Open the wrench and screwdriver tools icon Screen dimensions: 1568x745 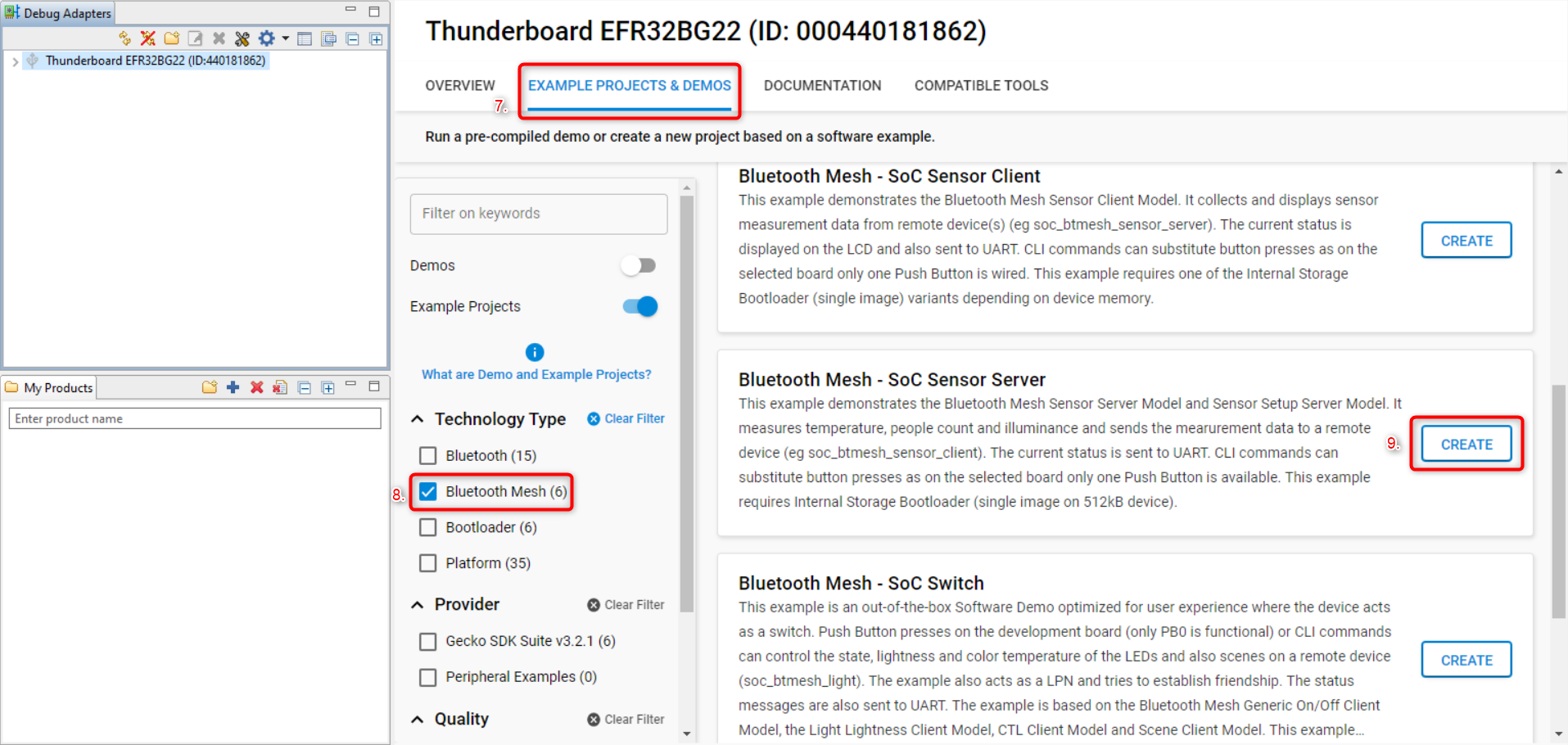[242, 38]
